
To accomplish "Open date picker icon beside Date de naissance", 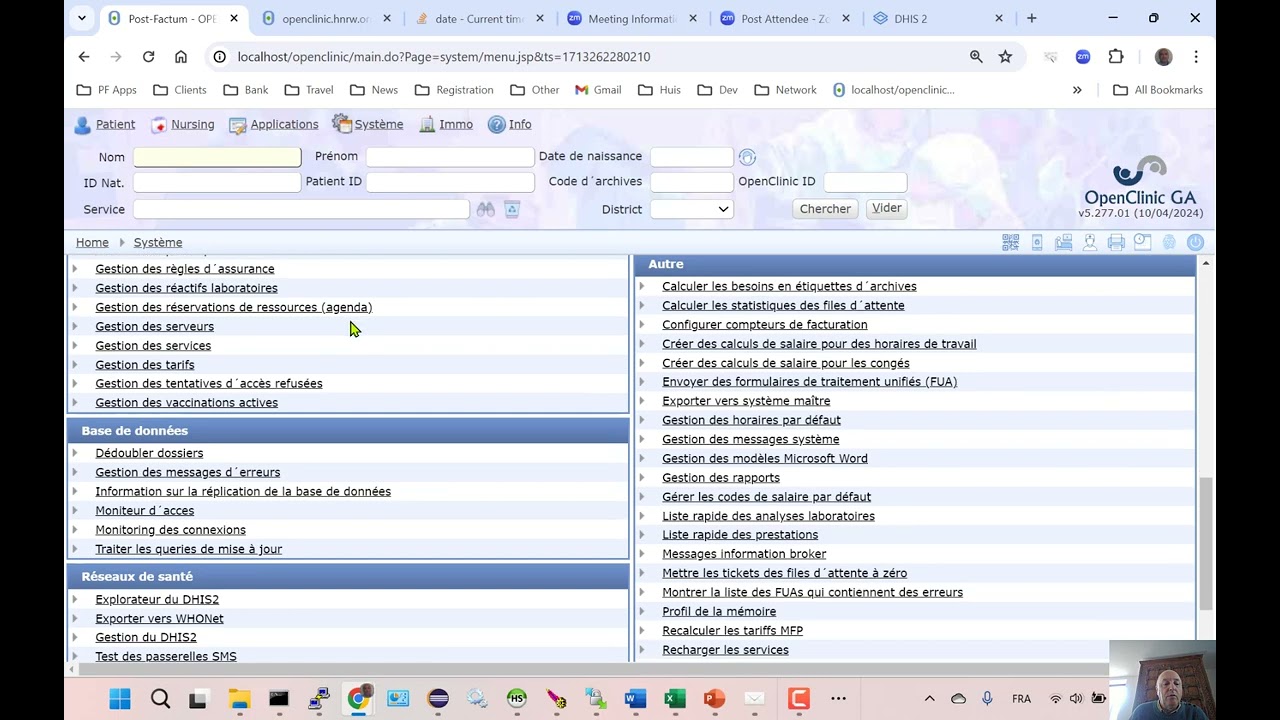I will click(x=747, y=157).
